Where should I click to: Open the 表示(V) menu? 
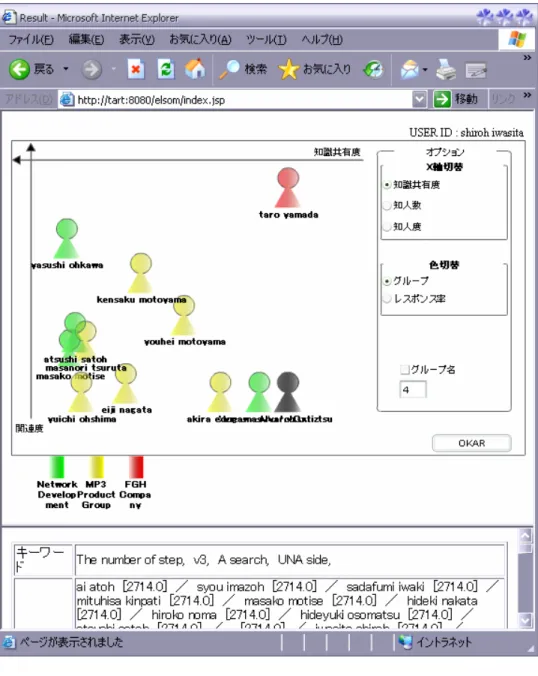(x=137, y=40)
